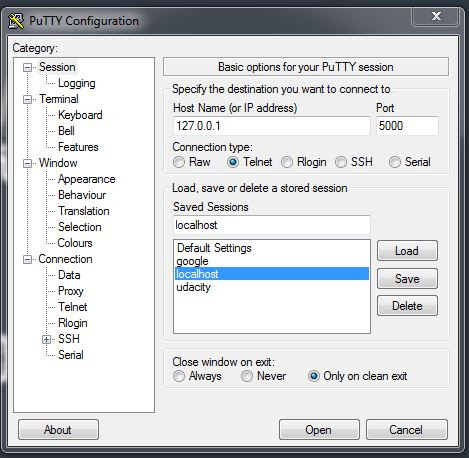
Task: Choose SSH connection type radio
Action: pyautogui.click(x=341, y=162)
